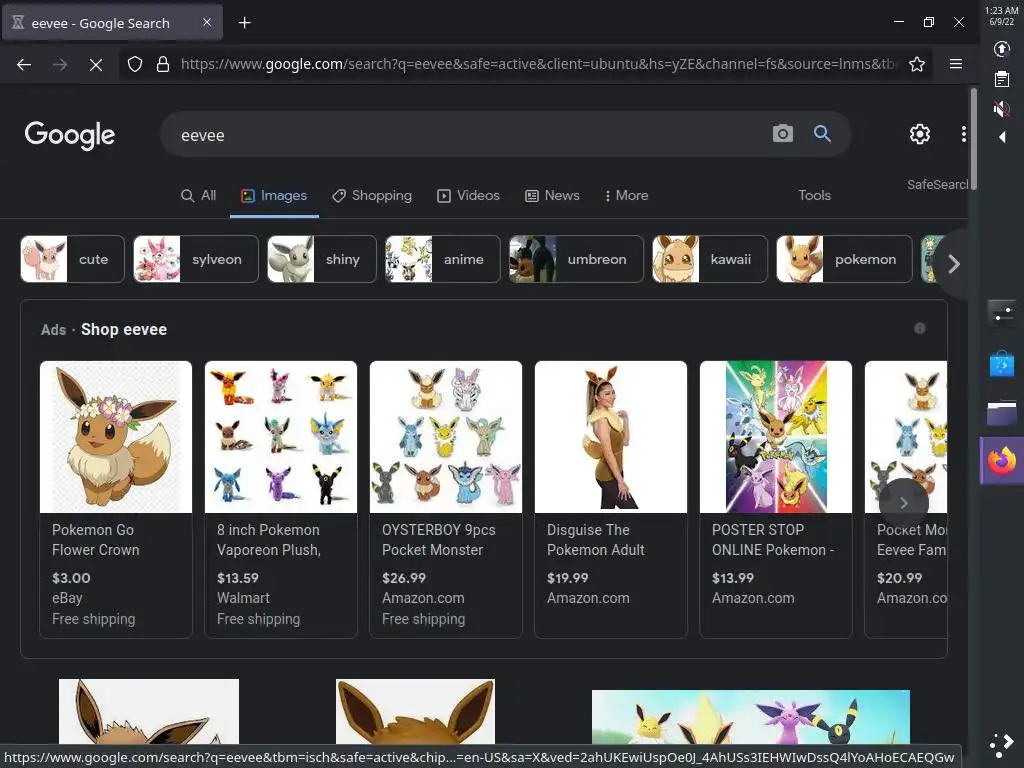Open Google apps dots menu
The image size is (1024, 768).
pyautogui.click(x=963, y=134)
